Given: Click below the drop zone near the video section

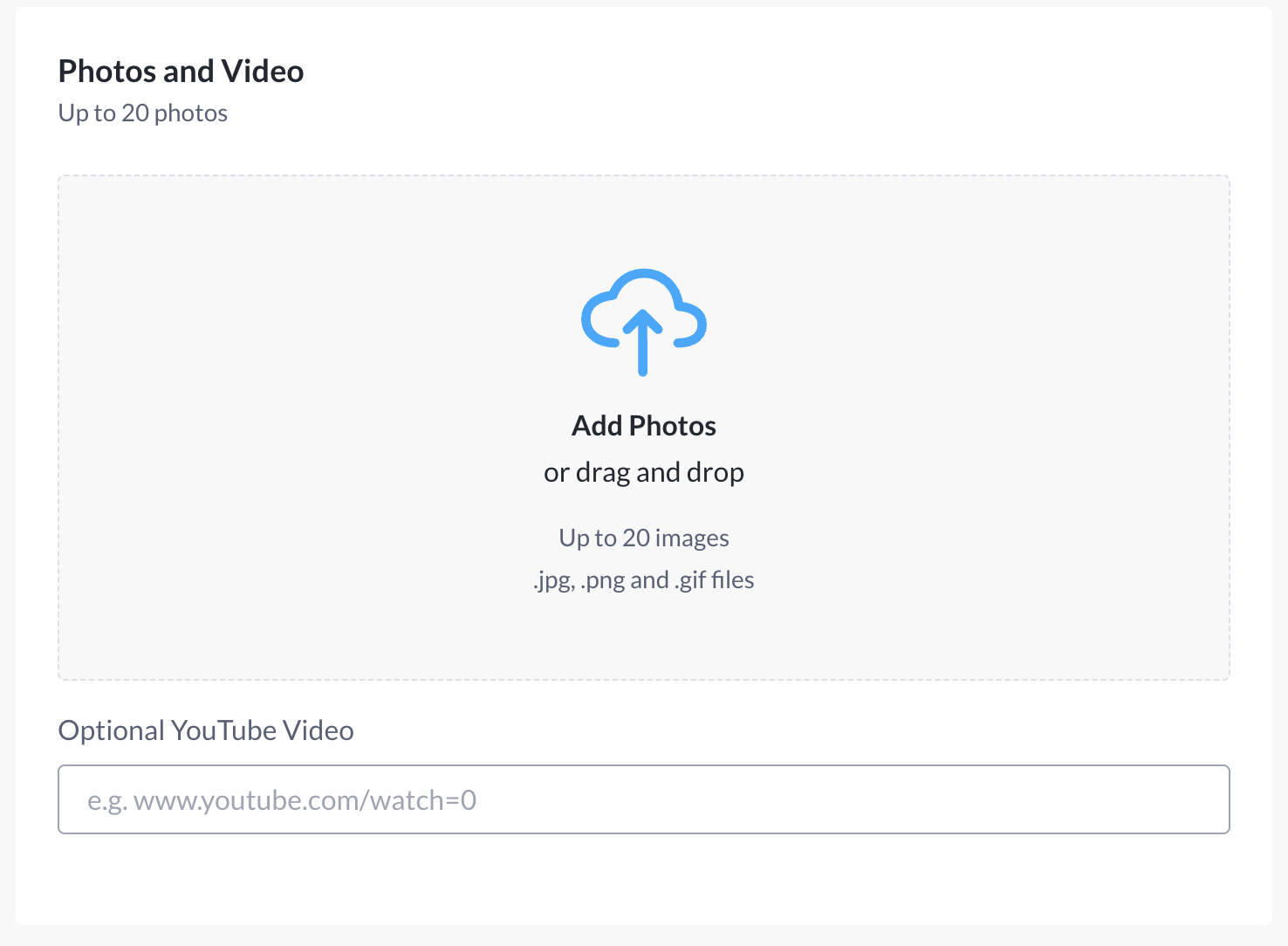Looking at the screenshot, I should point(643,707).
